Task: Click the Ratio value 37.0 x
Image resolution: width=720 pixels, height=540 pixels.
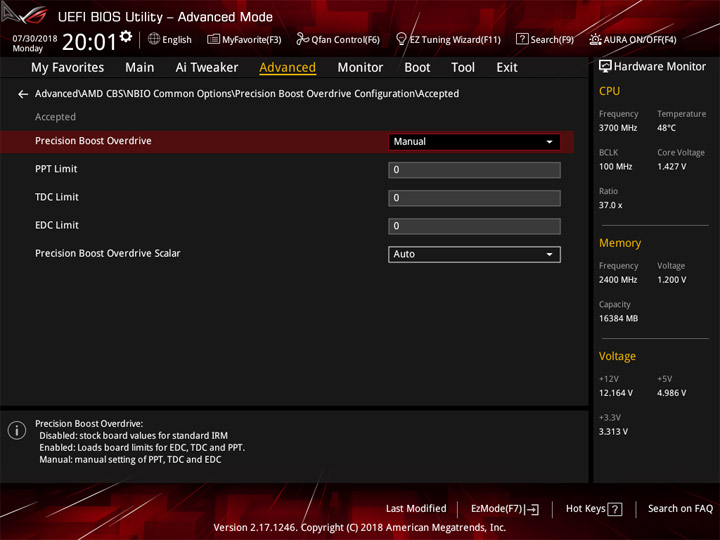Action: (610, 205)
